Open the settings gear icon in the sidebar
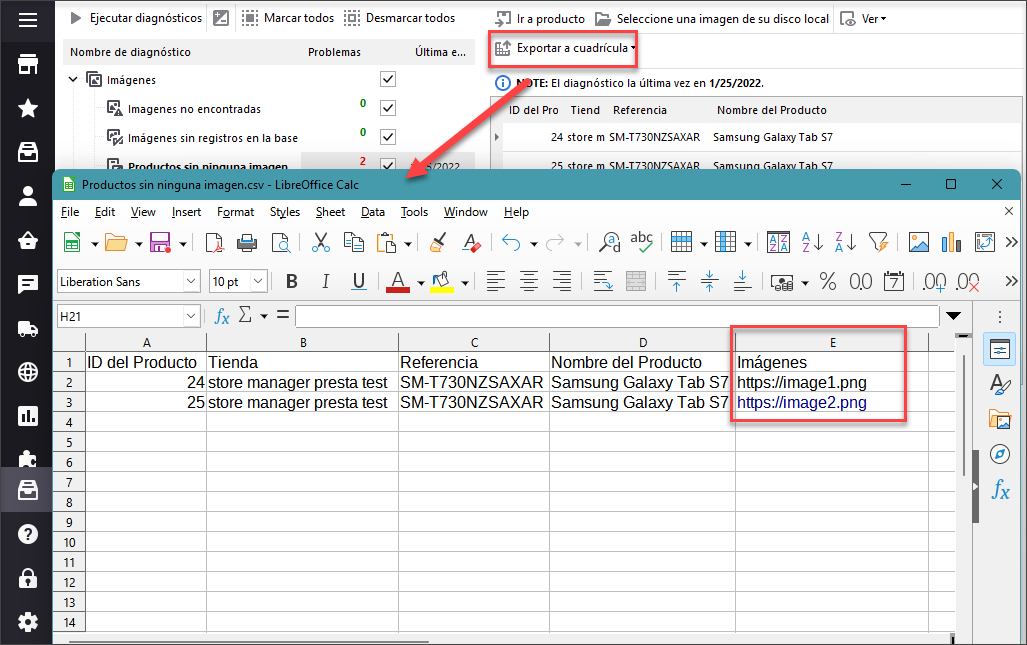 click(28, 622)
